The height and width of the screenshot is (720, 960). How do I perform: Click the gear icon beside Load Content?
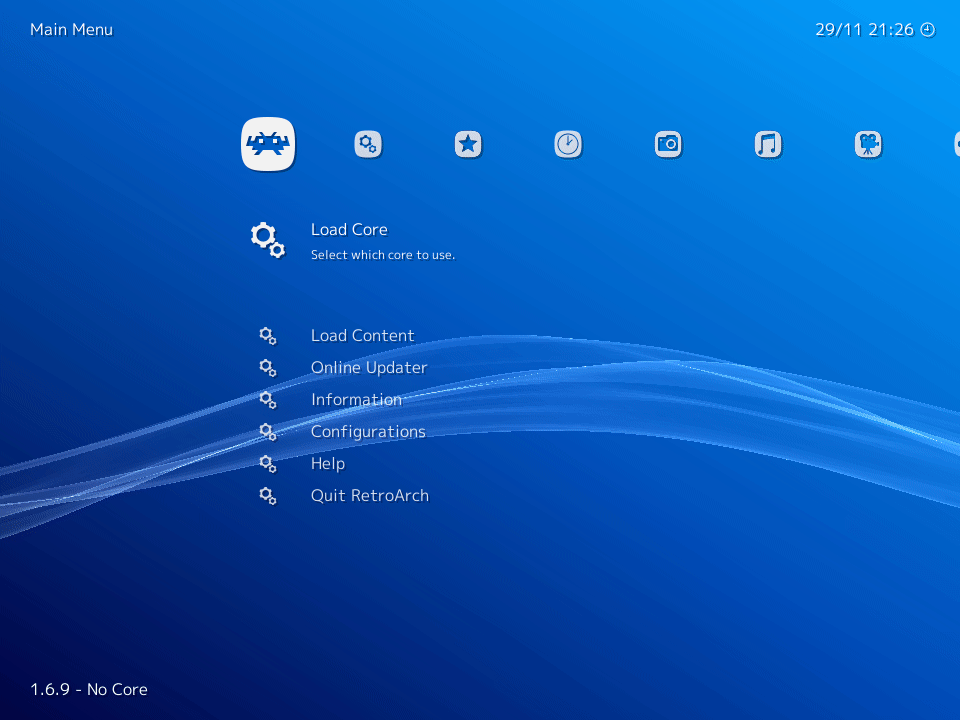point(268,336)
